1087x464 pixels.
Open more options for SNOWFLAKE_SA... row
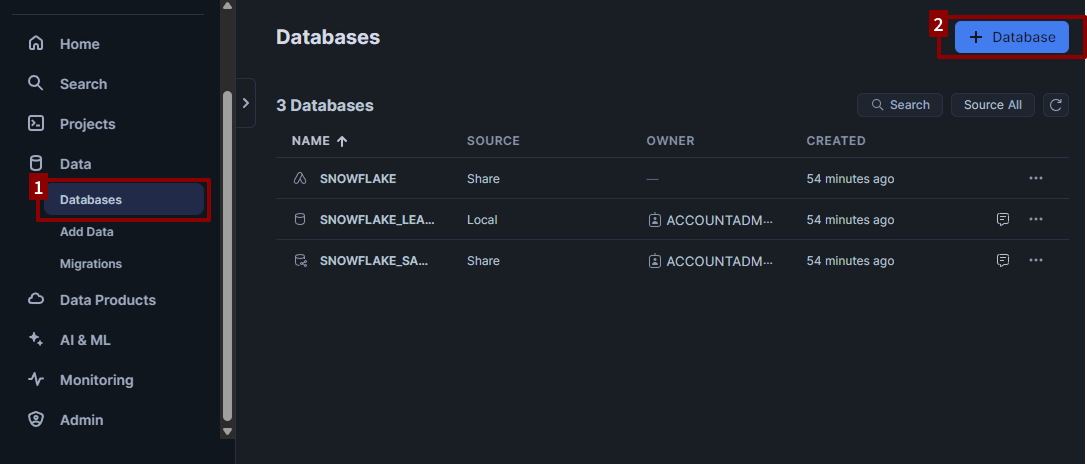click(1036, 260)
